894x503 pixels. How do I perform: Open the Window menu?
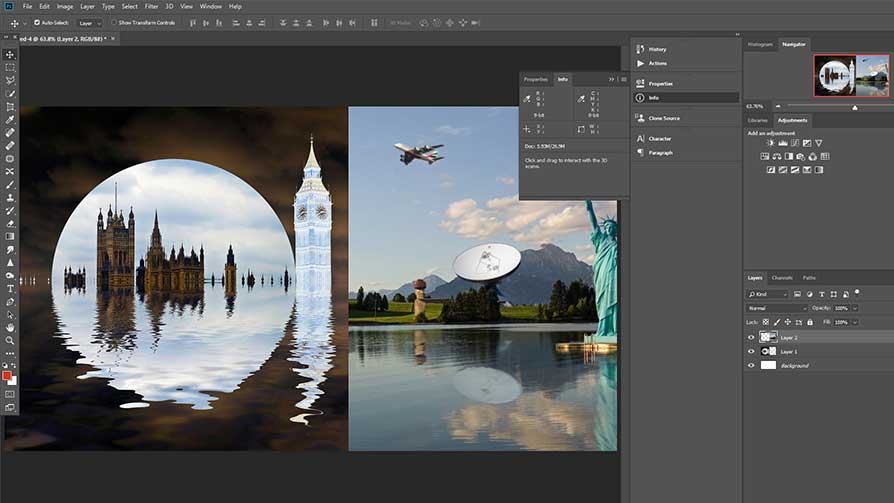pyautogui.click(x=210, y=6)
